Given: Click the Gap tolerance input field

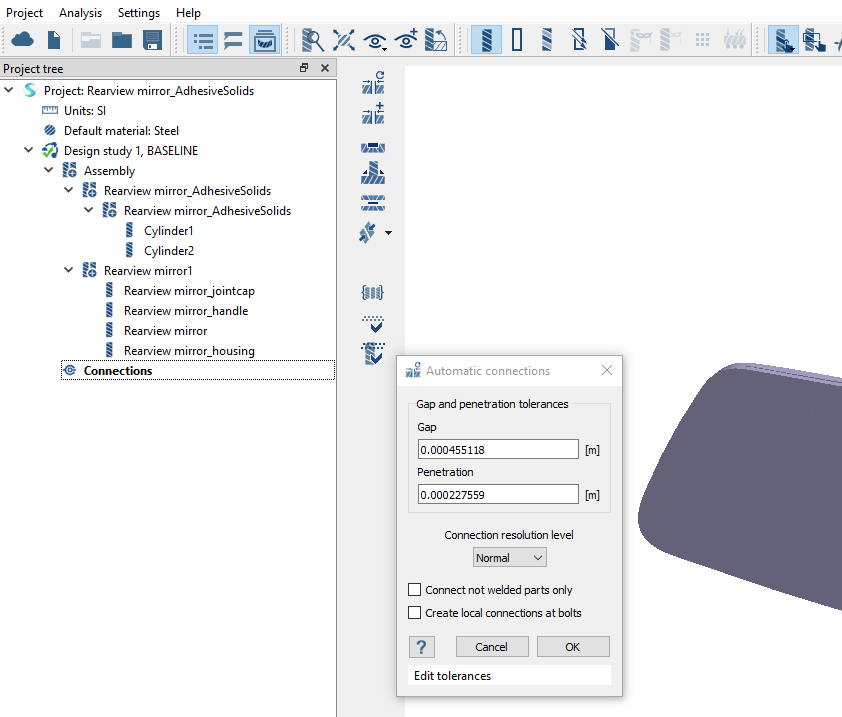Looking at the screenshot, I should coord(498,450).
